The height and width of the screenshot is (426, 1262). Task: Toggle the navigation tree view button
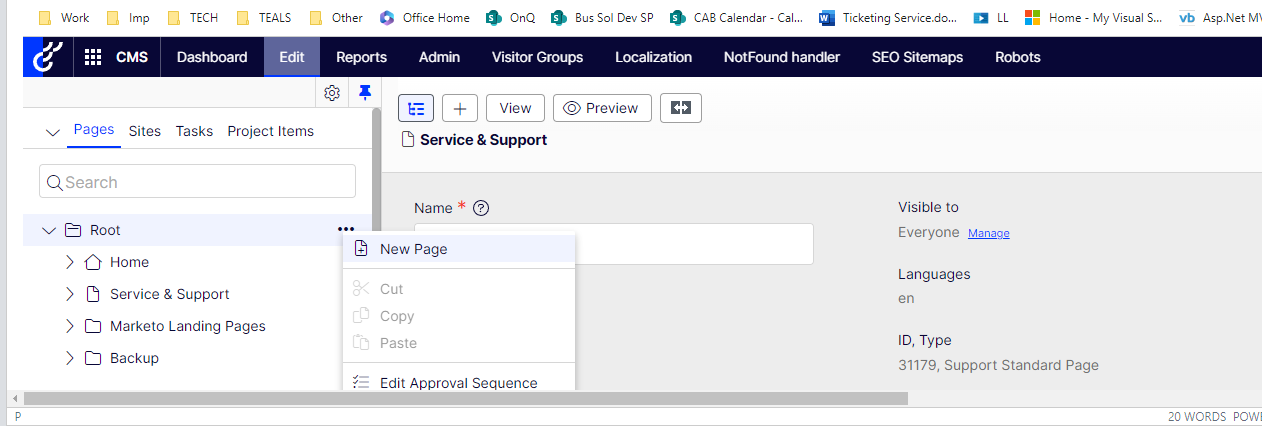[416, 108]
